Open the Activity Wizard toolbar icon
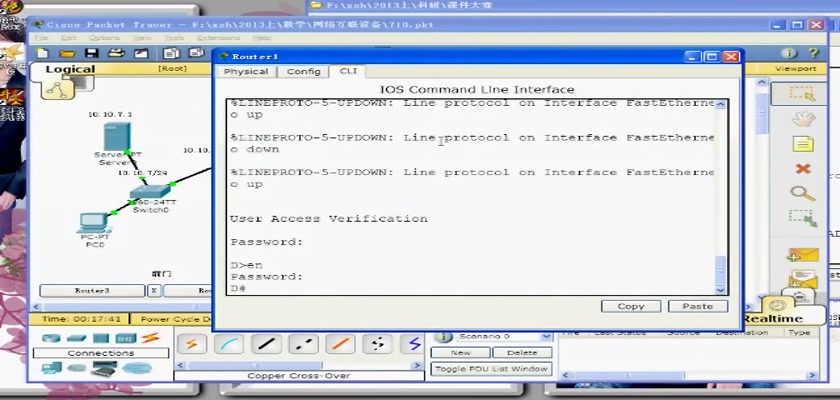 [141, 53]
